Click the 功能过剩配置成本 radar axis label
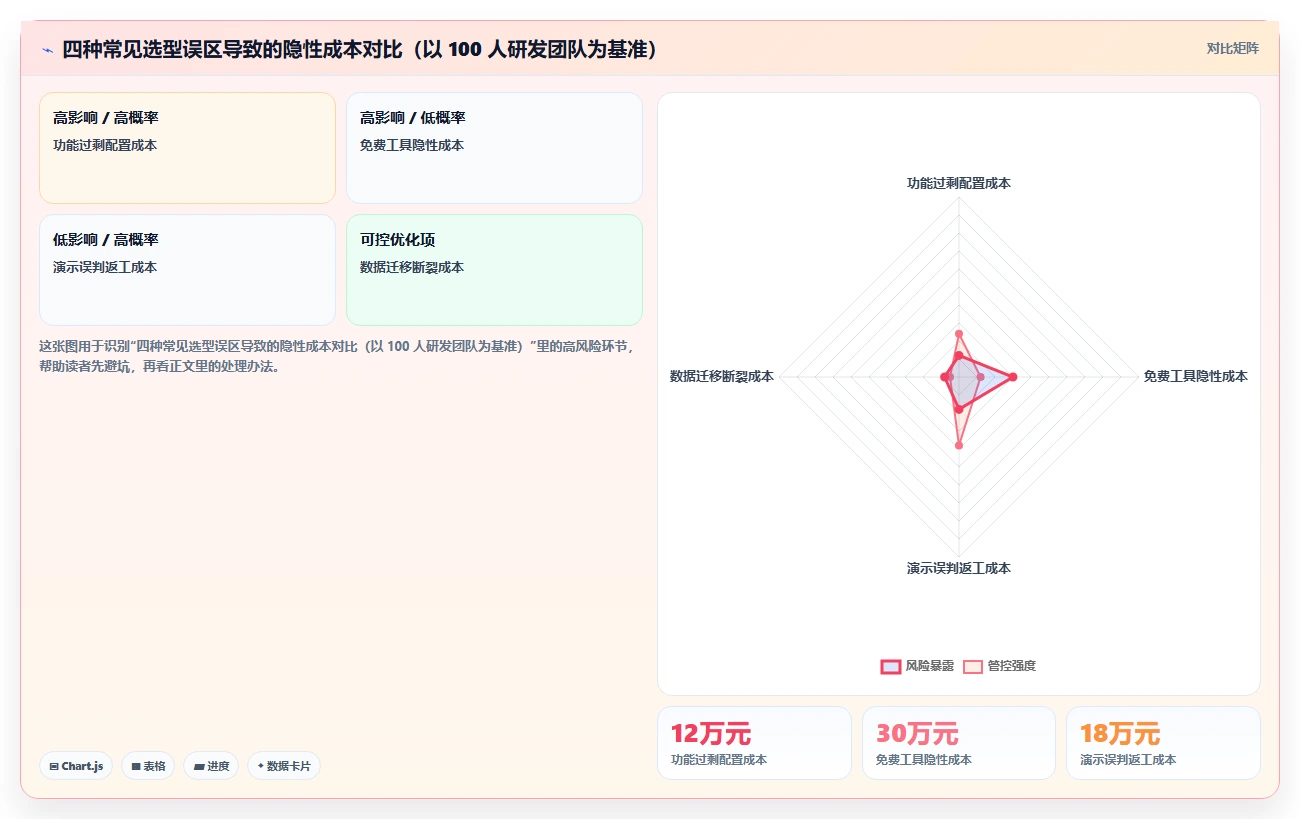Viewport: 1300px width, 819px height. tap(959, 183)
